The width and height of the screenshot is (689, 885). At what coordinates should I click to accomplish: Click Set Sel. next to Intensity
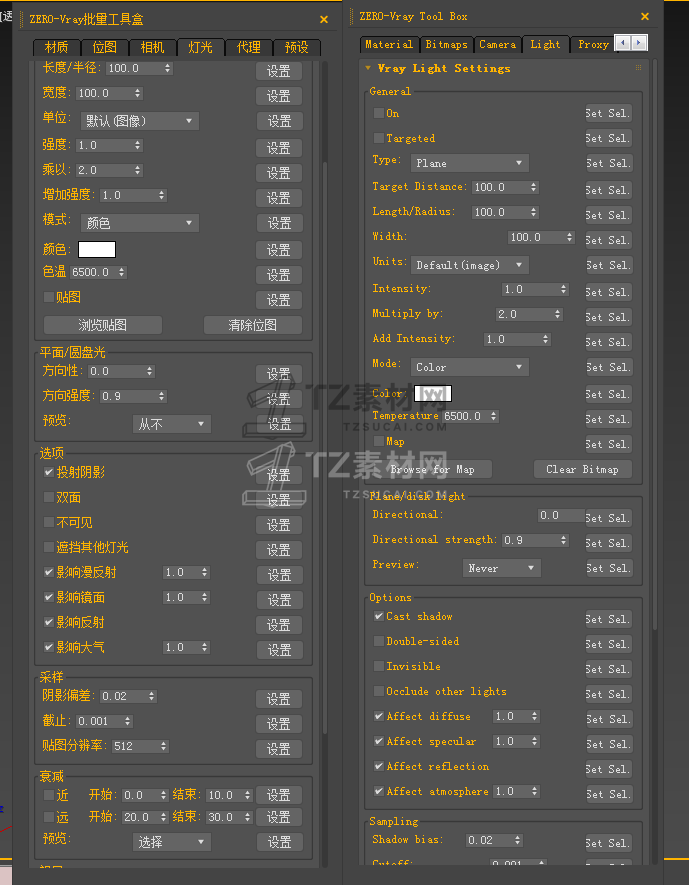608,292
